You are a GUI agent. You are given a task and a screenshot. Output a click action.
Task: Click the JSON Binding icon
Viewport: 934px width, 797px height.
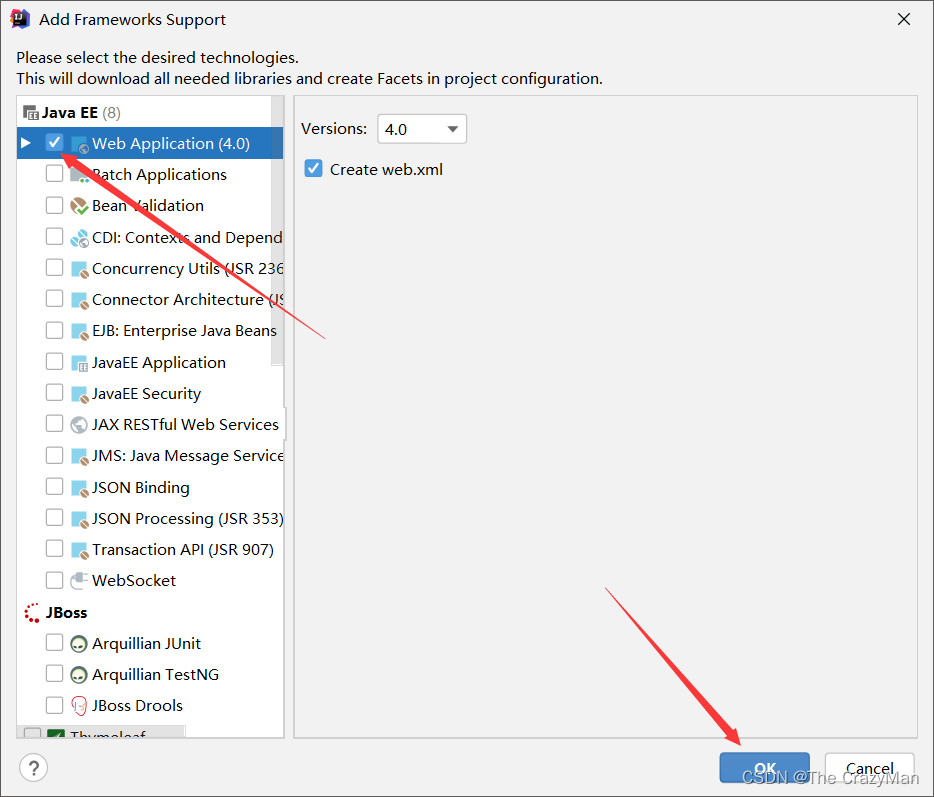[79, 488]
